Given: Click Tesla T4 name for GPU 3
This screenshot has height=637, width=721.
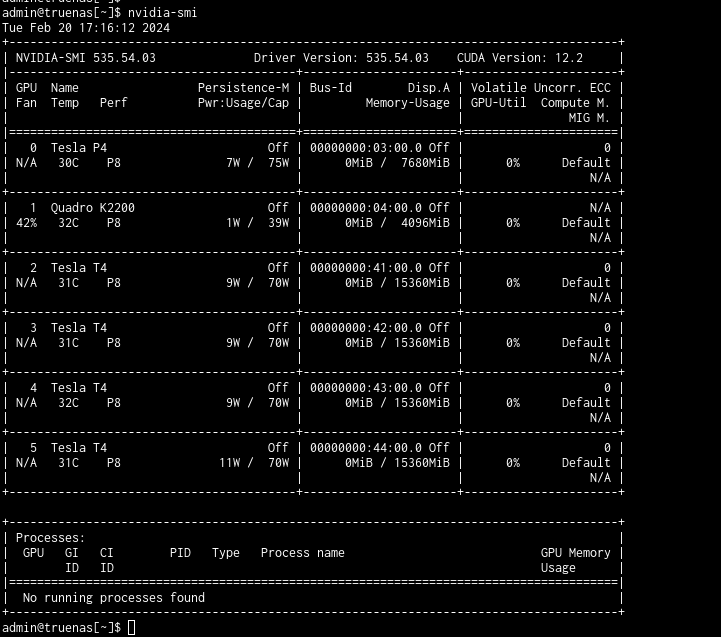Looking at the screenshot, I should (x=79, y=328).
